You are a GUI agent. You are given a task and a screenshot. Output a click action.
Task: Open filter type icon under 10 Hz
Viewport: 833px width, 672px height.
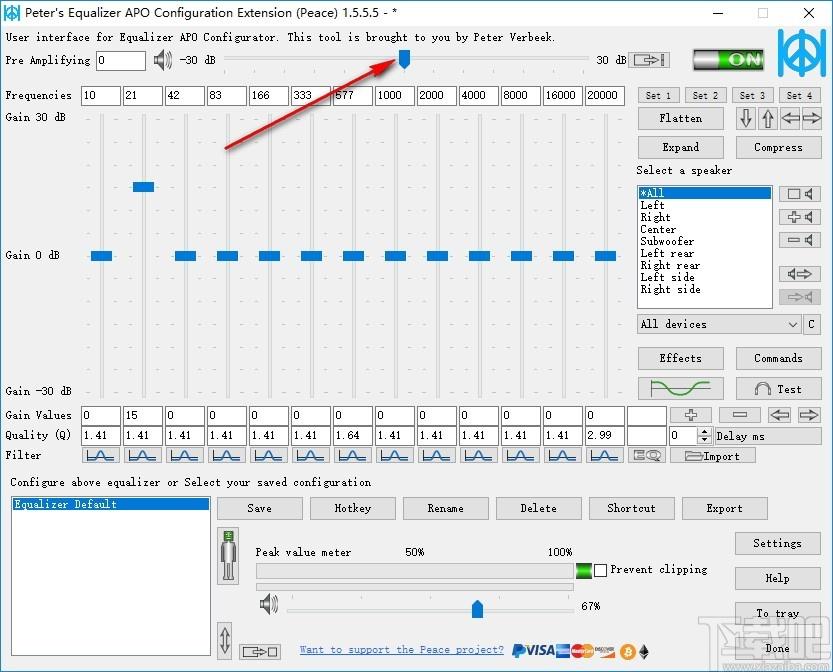coord(100,455)
